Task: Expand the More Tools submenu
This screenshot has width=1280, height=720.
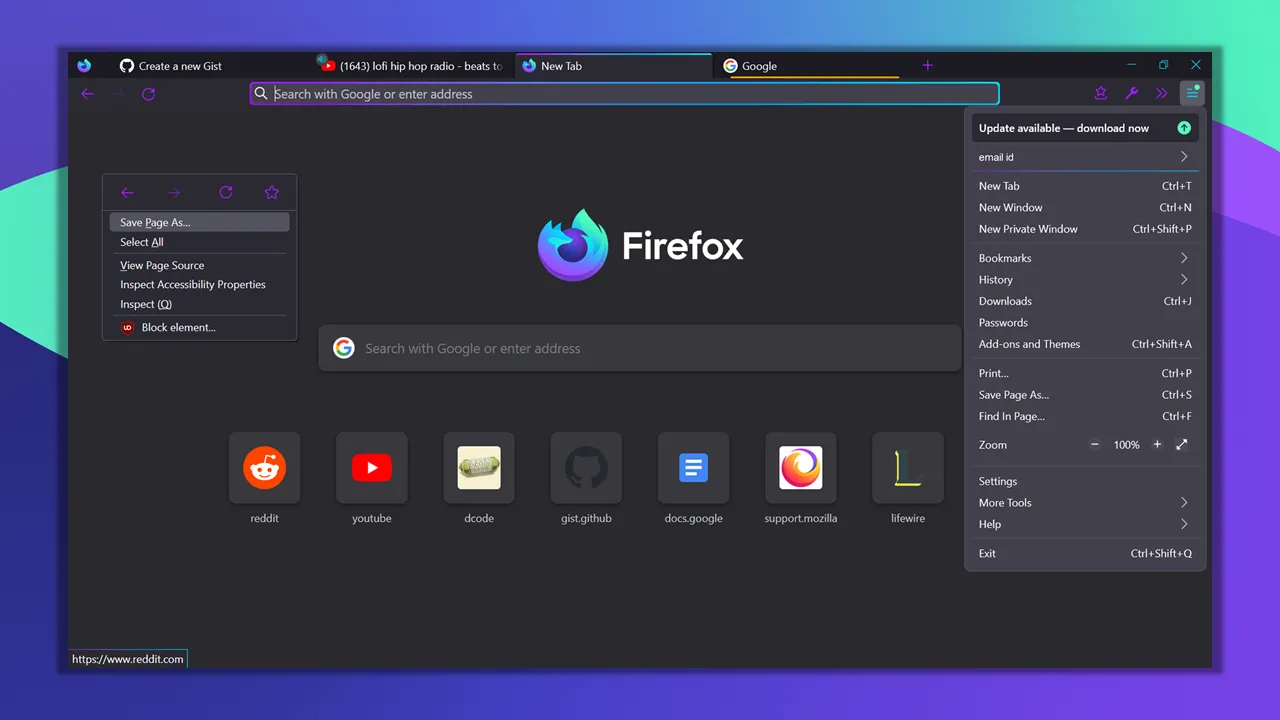Action: point(1084,502)
